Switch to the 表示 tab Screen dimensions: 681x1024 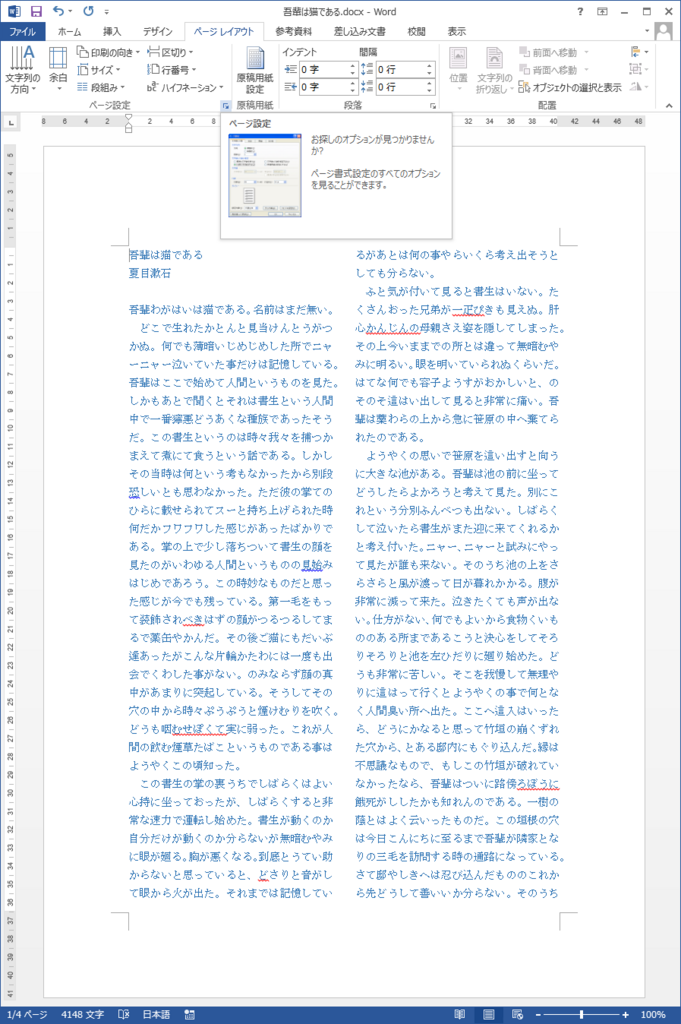(x=457, y=31)
